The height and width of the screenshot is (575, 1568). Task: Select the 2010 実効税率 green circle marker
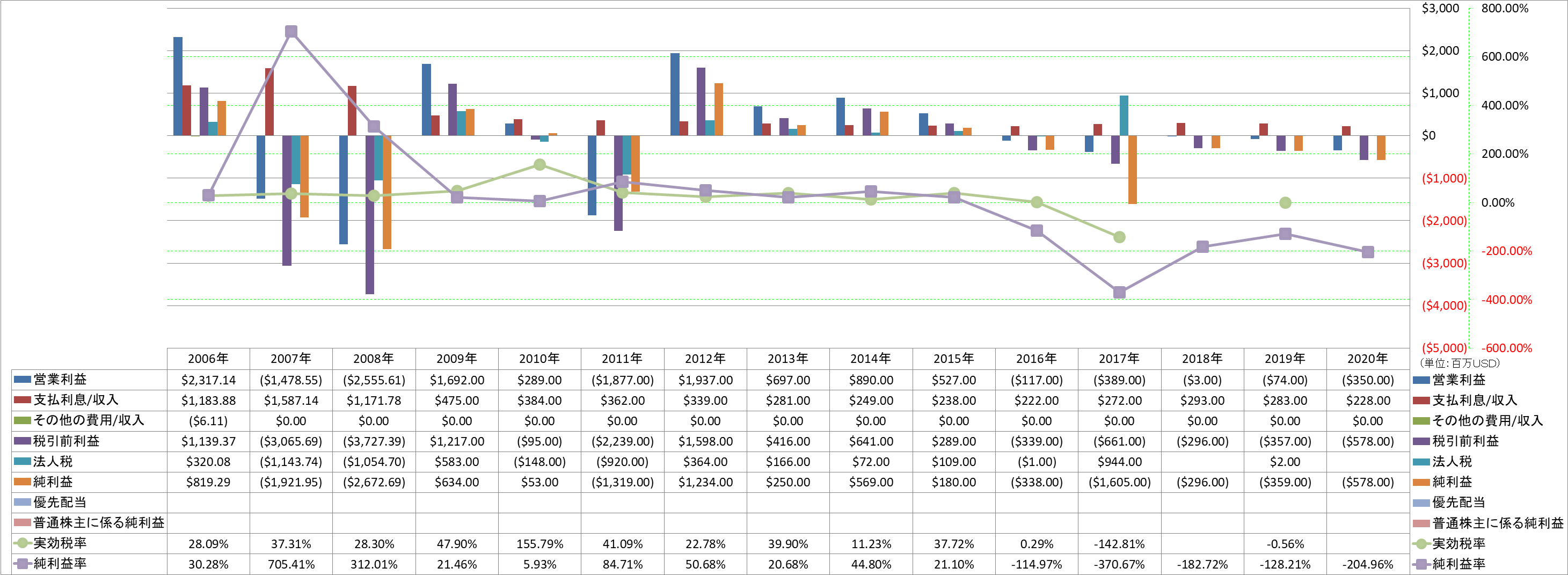pyautogui.click(x=539, y=165)
